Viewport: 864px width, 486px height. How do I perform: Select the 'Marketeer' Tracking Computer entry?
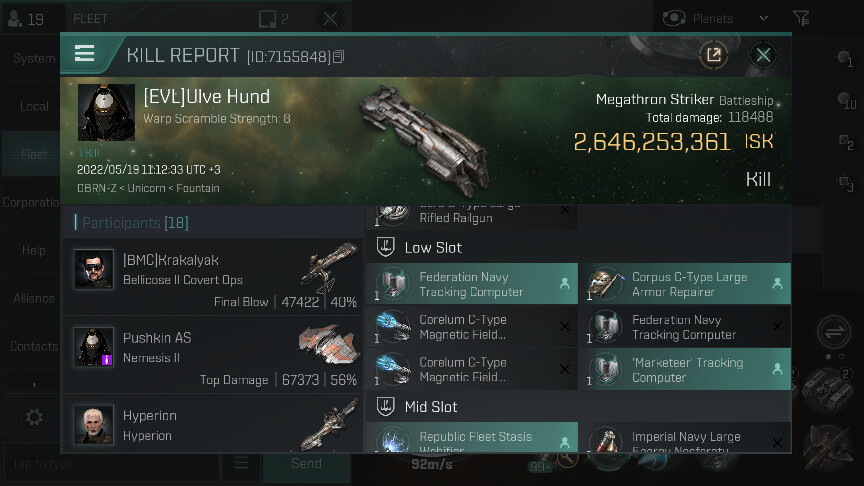685,369
